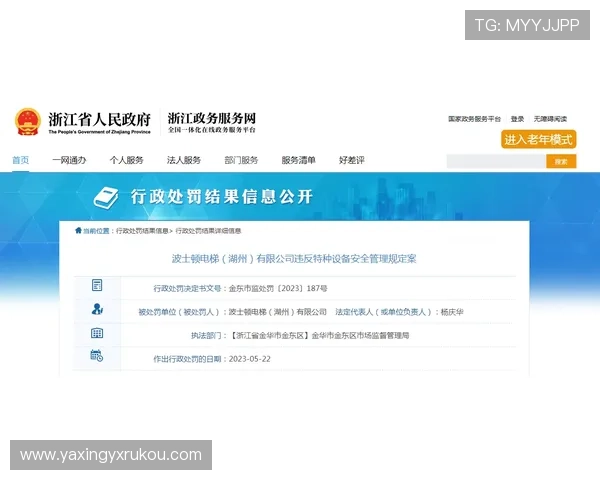
Task: Select 法人服务 in the navigation bar
Action: [x=184, y=160]
